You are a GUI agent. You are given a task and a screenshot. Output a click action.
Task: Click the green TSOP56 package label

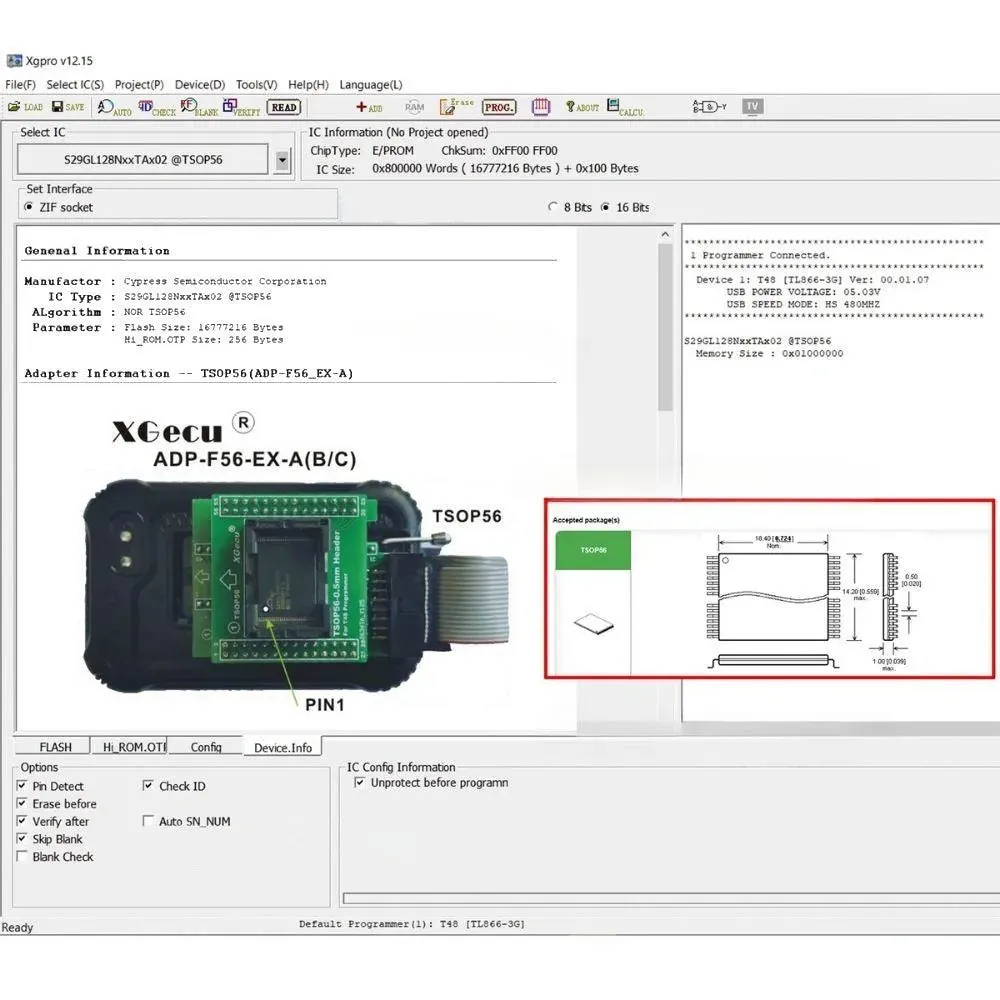tap(593, 550)
